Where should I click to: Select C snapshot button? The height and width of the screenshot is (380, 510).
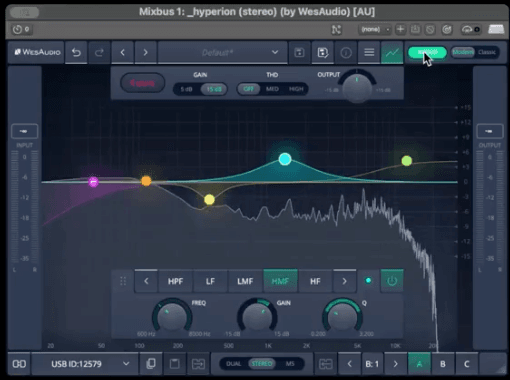click(466, 364)
